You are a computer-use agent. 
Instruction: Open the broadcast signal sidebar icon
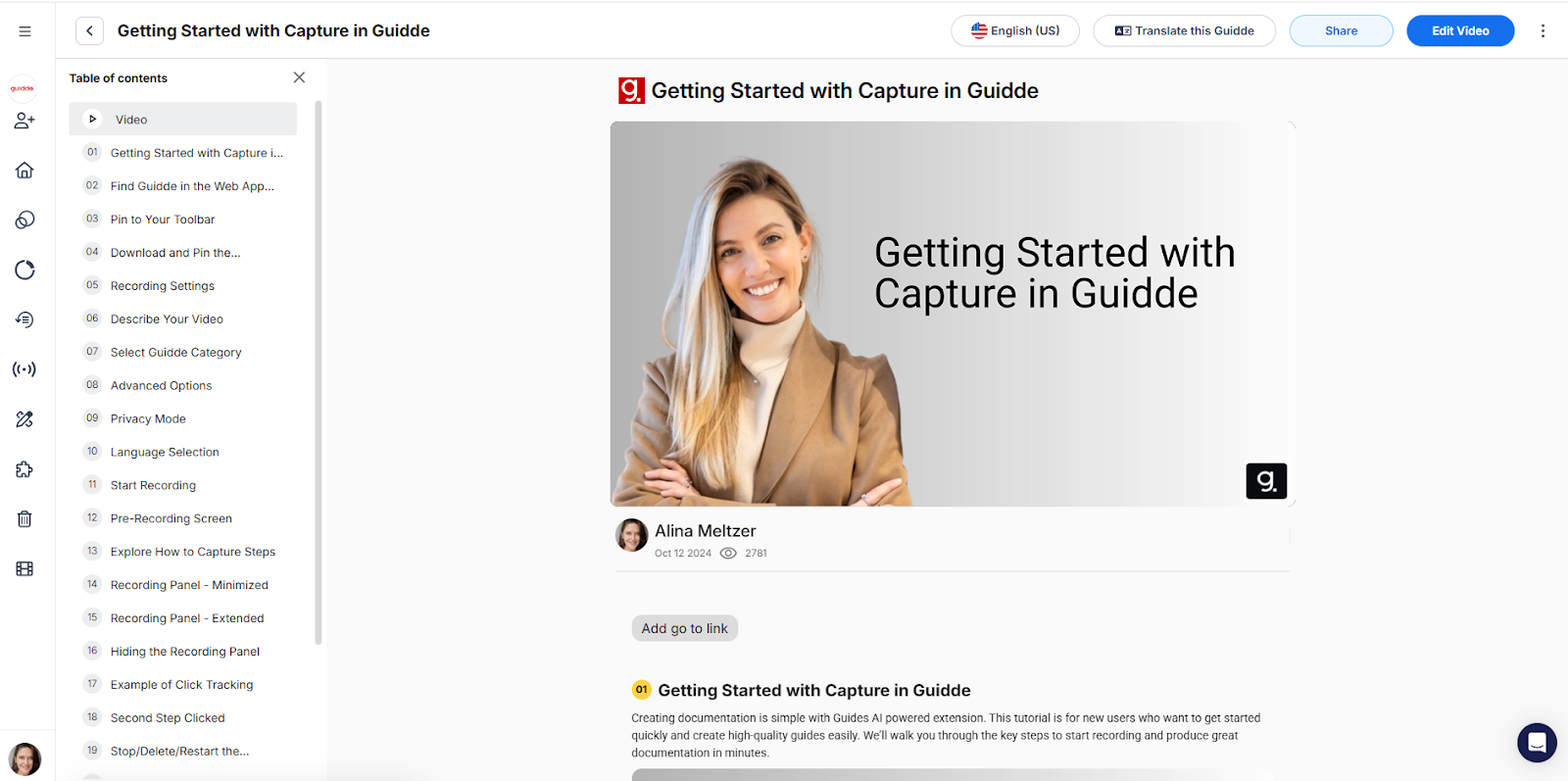click(x=24, y=369)
